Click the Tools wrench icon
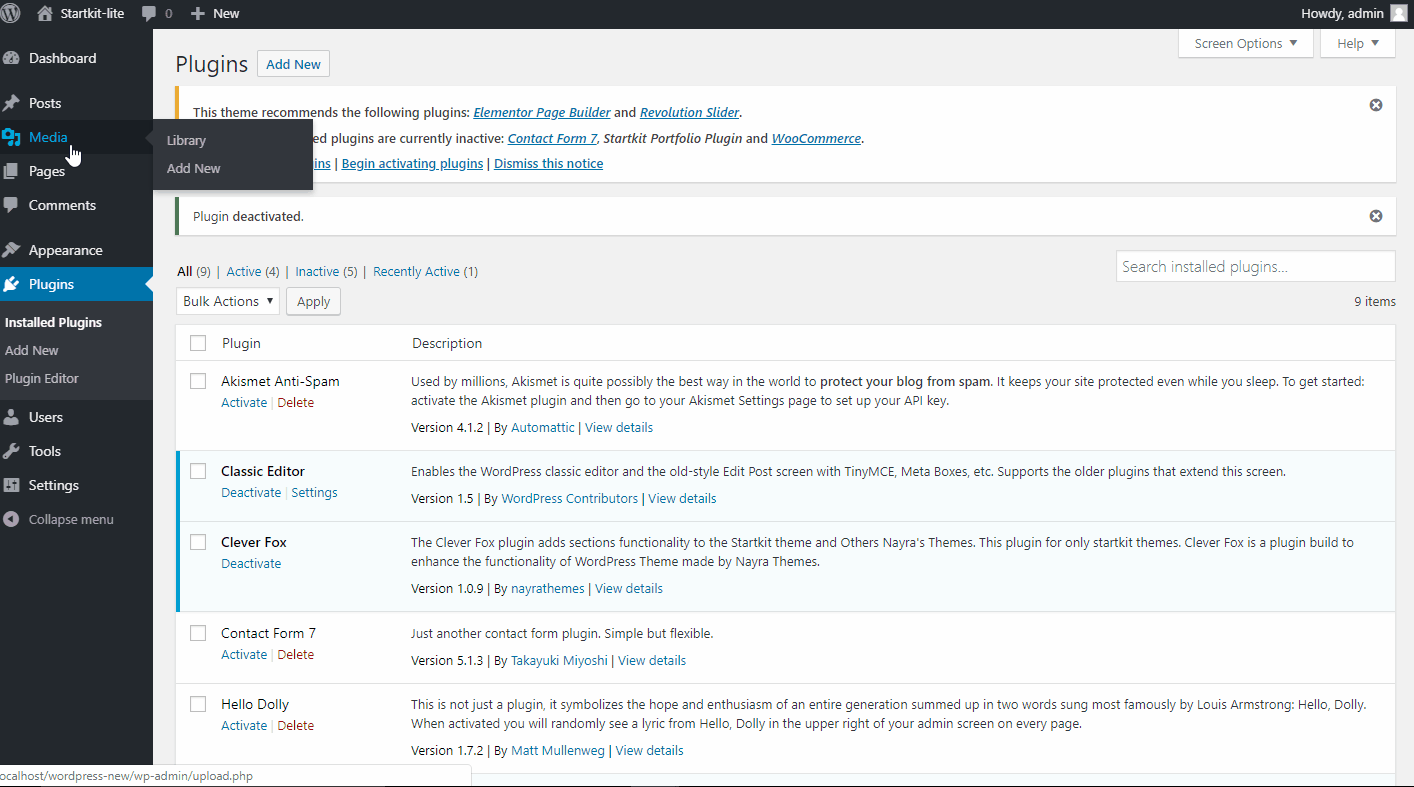This screenshot has height=787, width=1414. (x=12, y=451)
